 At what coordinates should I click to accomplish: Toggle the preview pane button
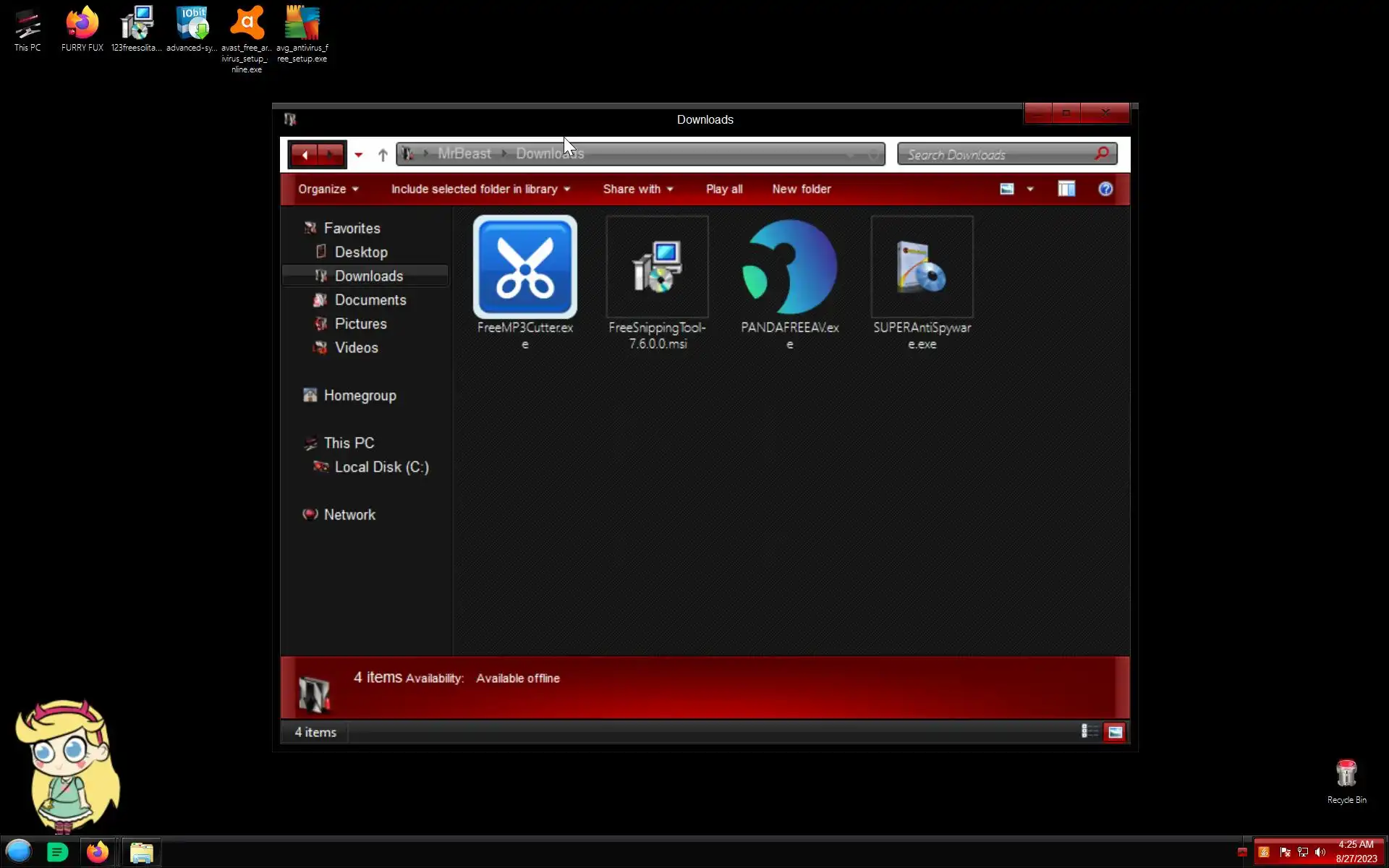(x=1066, y=190)
